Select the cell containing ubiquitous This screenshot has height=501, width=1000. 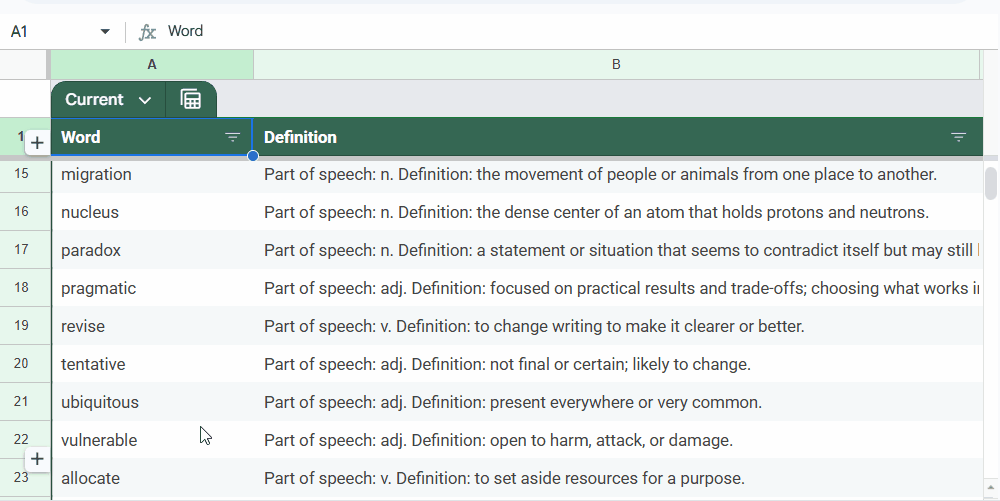tap(152, 402)
